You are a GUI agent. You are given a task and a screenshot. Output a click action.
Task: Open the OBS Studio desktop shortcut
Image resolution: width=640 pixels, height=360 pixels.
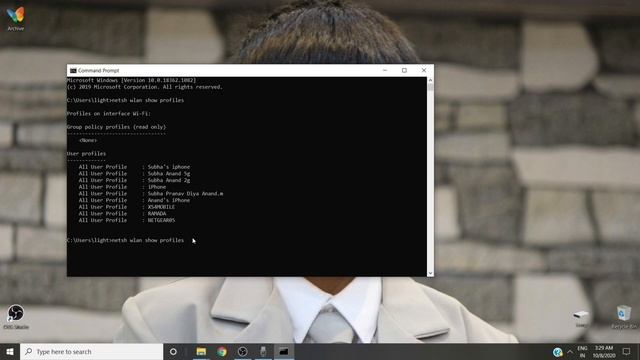coord(16,316)
